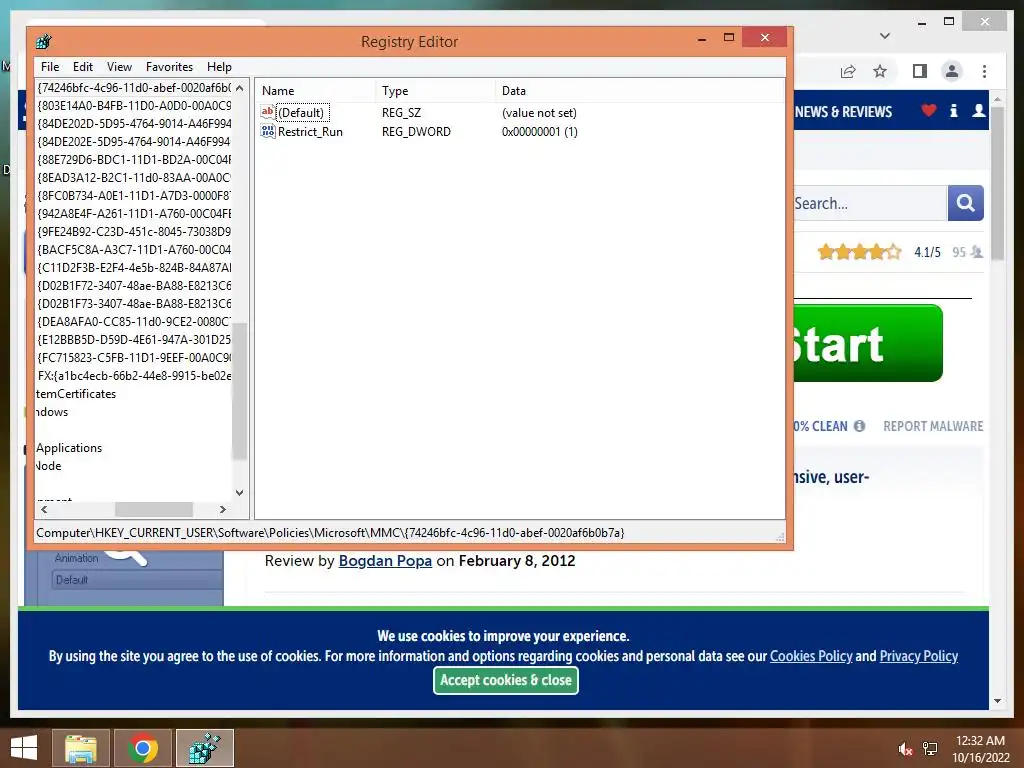Open NEWS & REVIEWS site tab
This screenshot has height=768, width=1024.
pyautogui.click(x=843, y=112)
